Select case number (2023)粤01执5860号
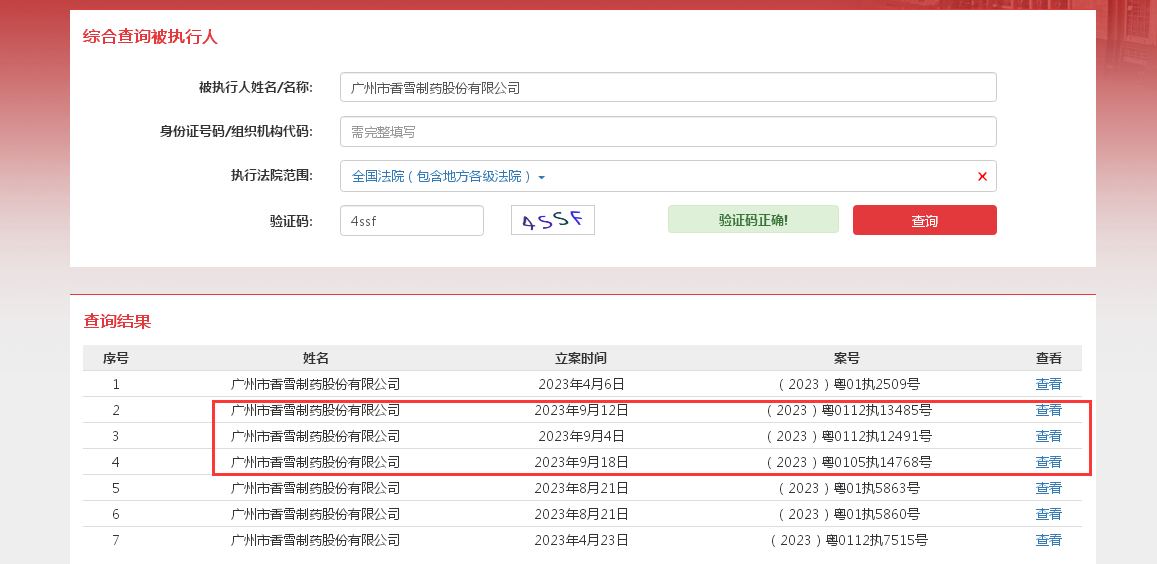The image size is (1157, 564). (849, 514)
